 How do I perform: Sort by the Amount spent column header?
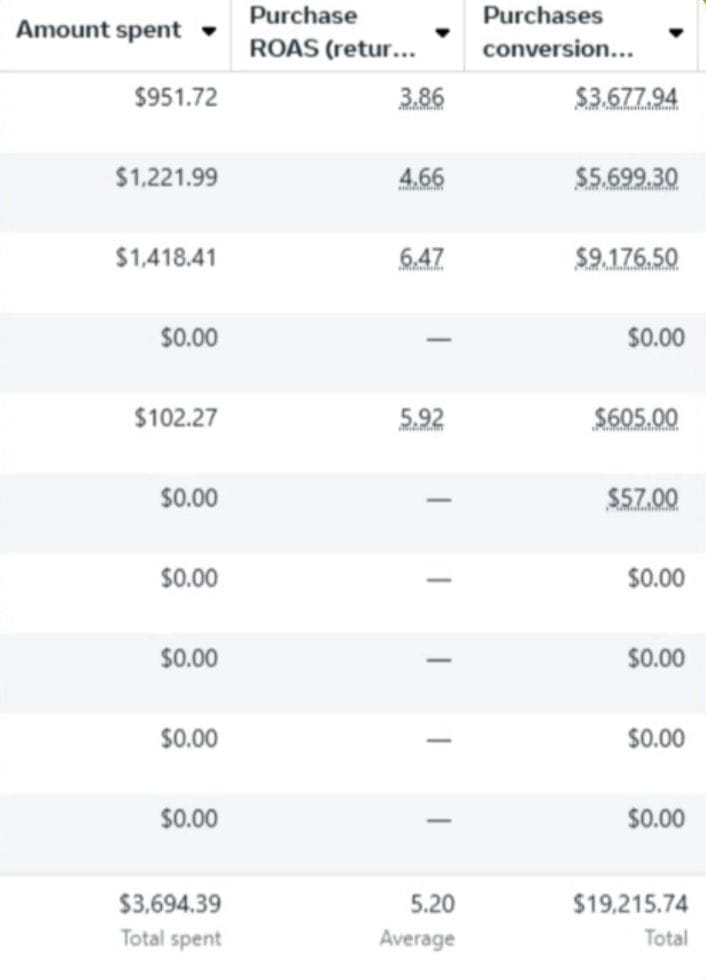pos(99,30)
